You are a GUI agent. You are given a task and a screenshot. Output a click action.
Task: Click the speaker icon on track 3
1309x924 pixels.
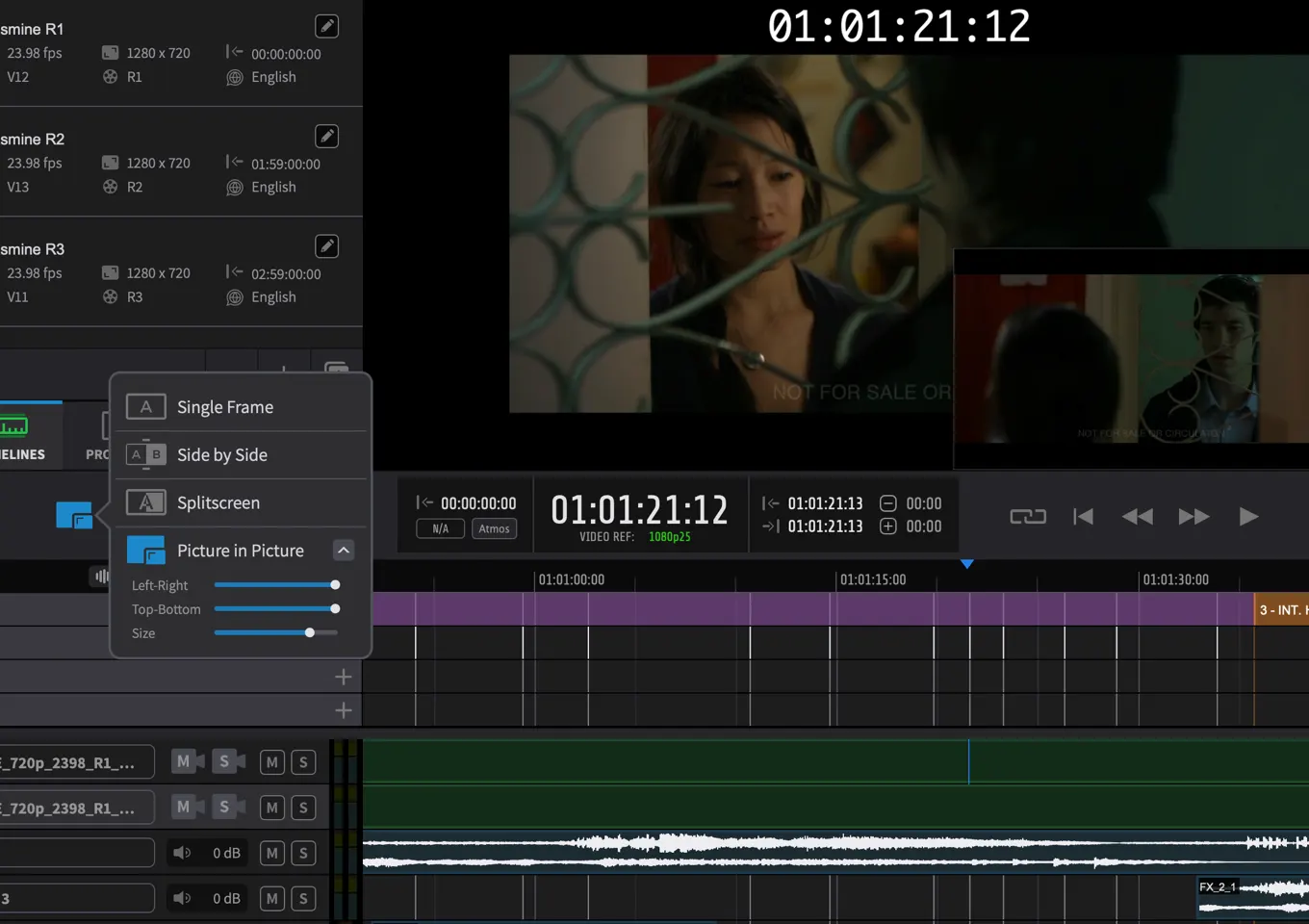pyautogui.click(x=181, y=898)
